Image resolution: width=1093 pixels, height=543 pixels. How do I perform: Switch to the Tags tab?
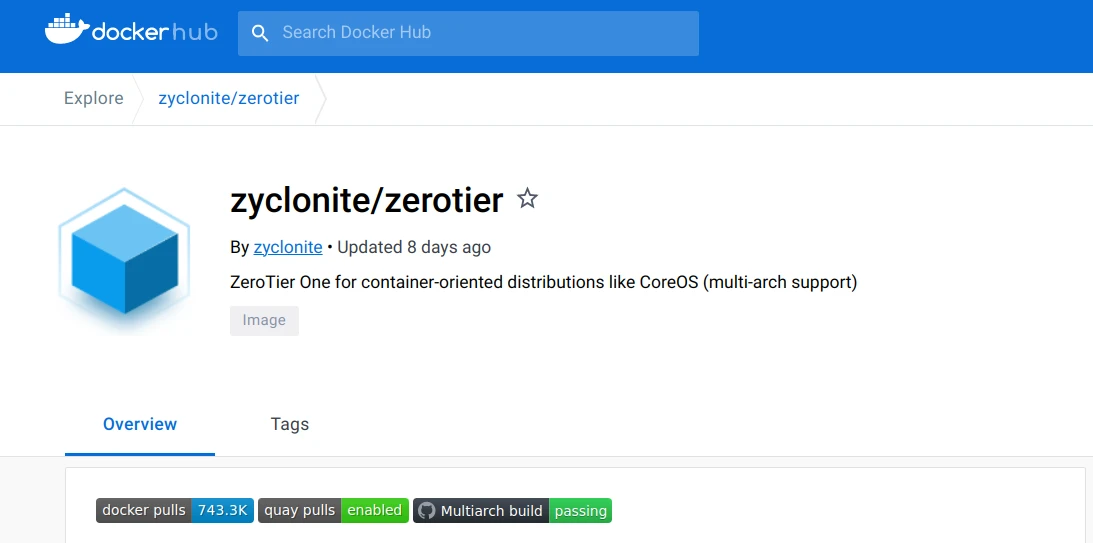coord(290,424)
